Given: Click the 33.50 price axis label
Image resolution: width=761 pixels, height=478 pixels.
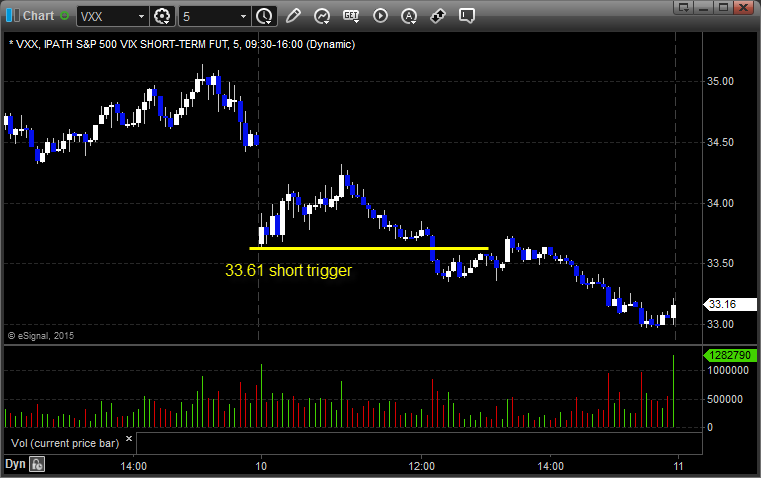Looking at the screenshot, I should tap(720, 264).
